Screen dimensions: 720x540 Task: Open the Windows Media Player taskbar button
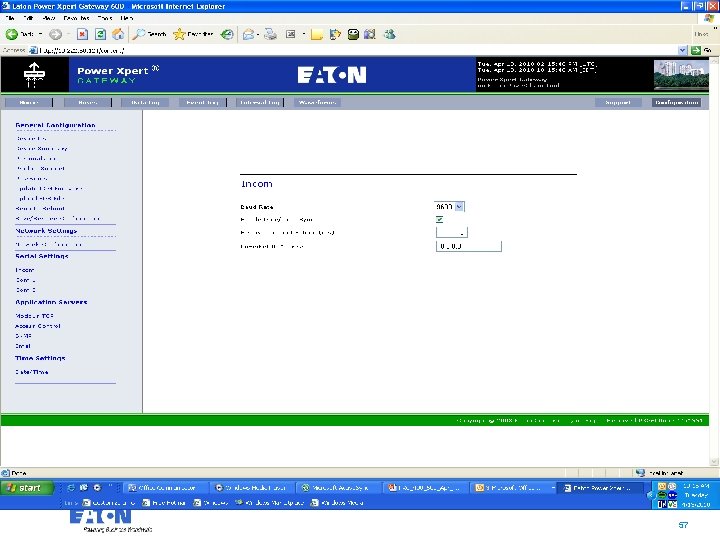pyautogui.click(x=251, y=488)
